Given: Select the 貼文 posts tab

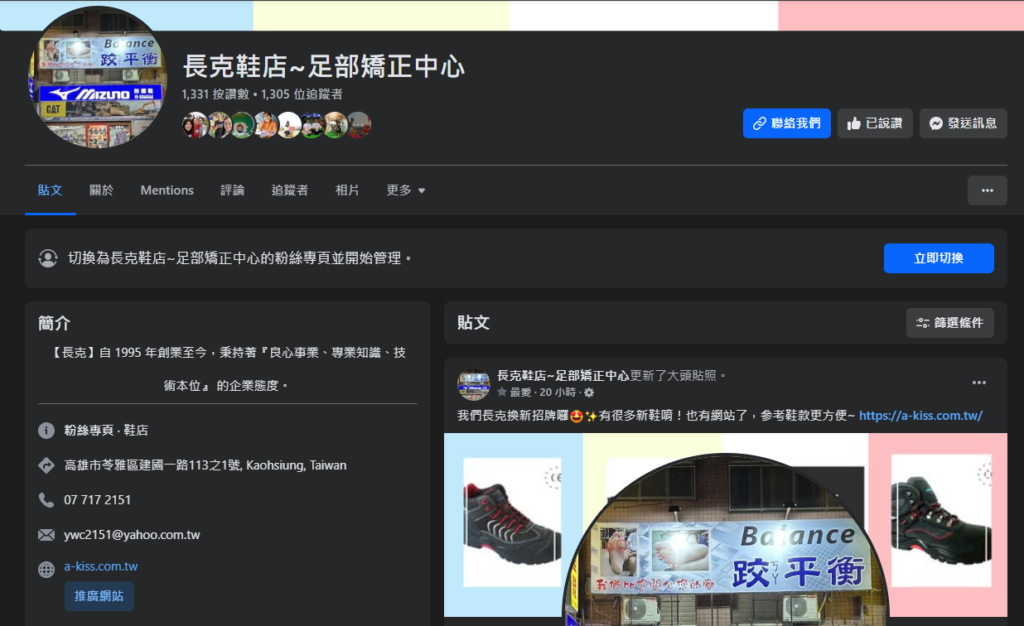Looking at the screenshot, I should click(50, 191).
